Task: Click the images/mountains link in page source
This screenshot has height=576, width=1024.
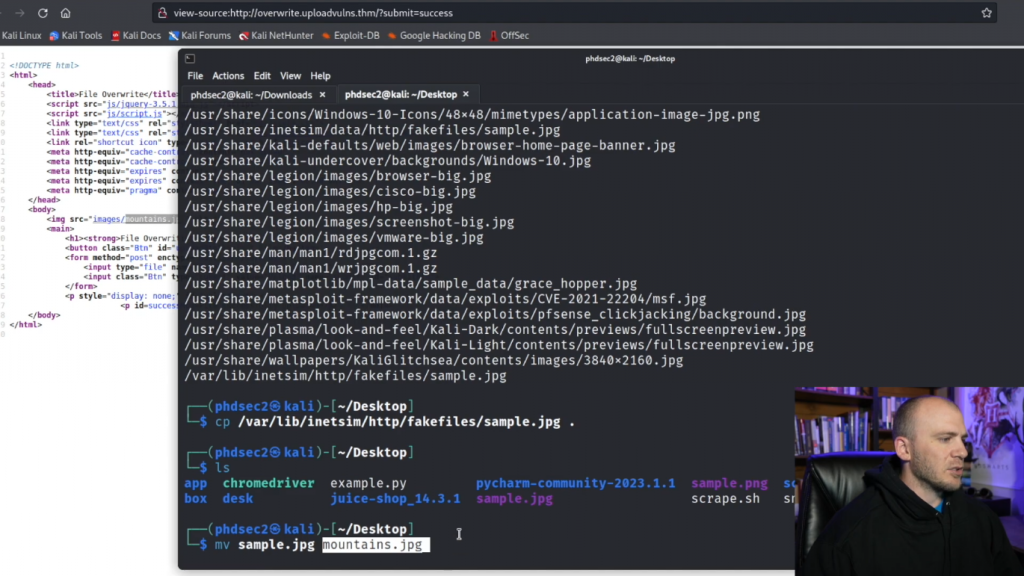Action: click(135, 219)
